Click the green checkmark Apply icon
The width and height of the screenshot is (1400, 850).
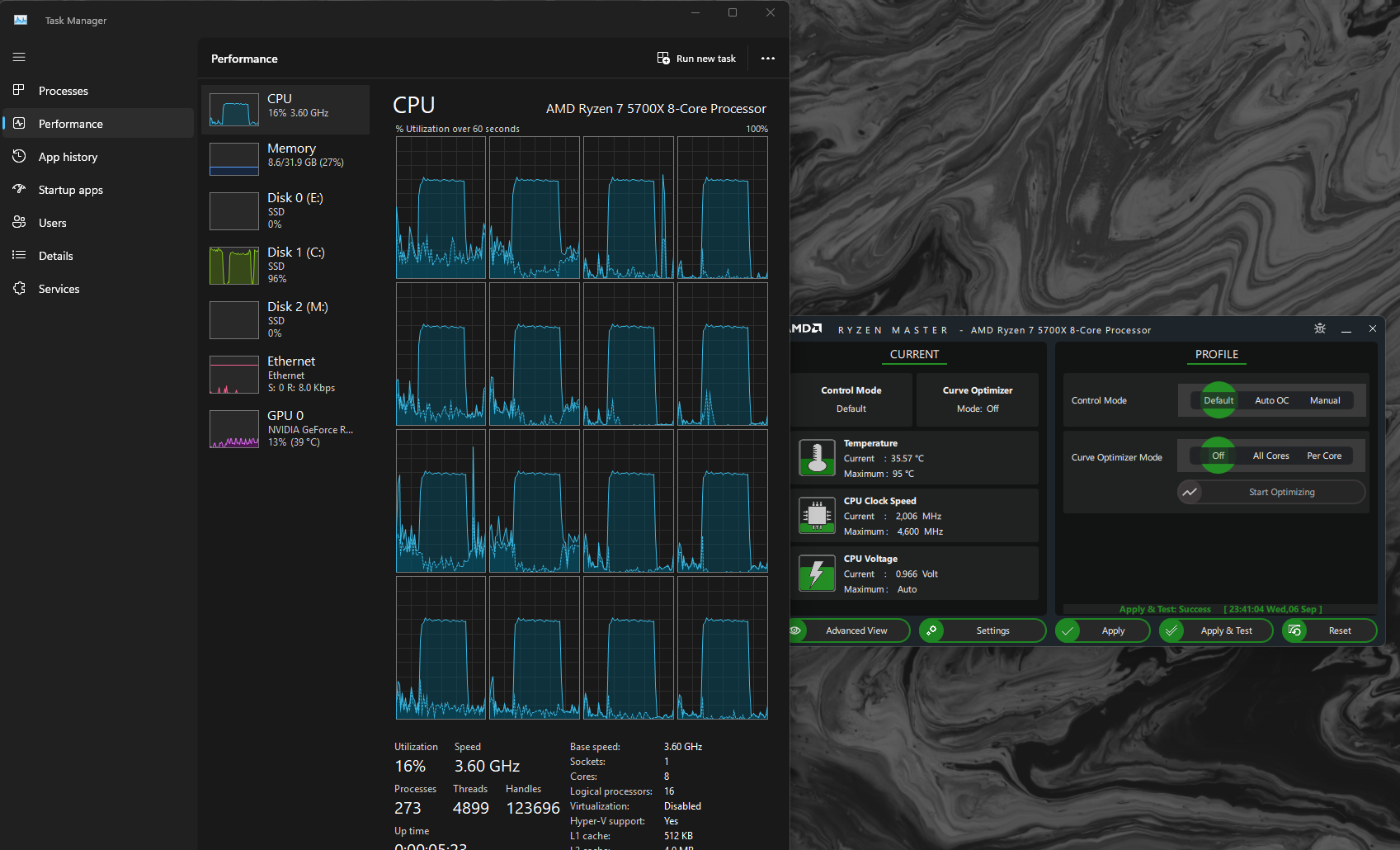point(1068,630)
